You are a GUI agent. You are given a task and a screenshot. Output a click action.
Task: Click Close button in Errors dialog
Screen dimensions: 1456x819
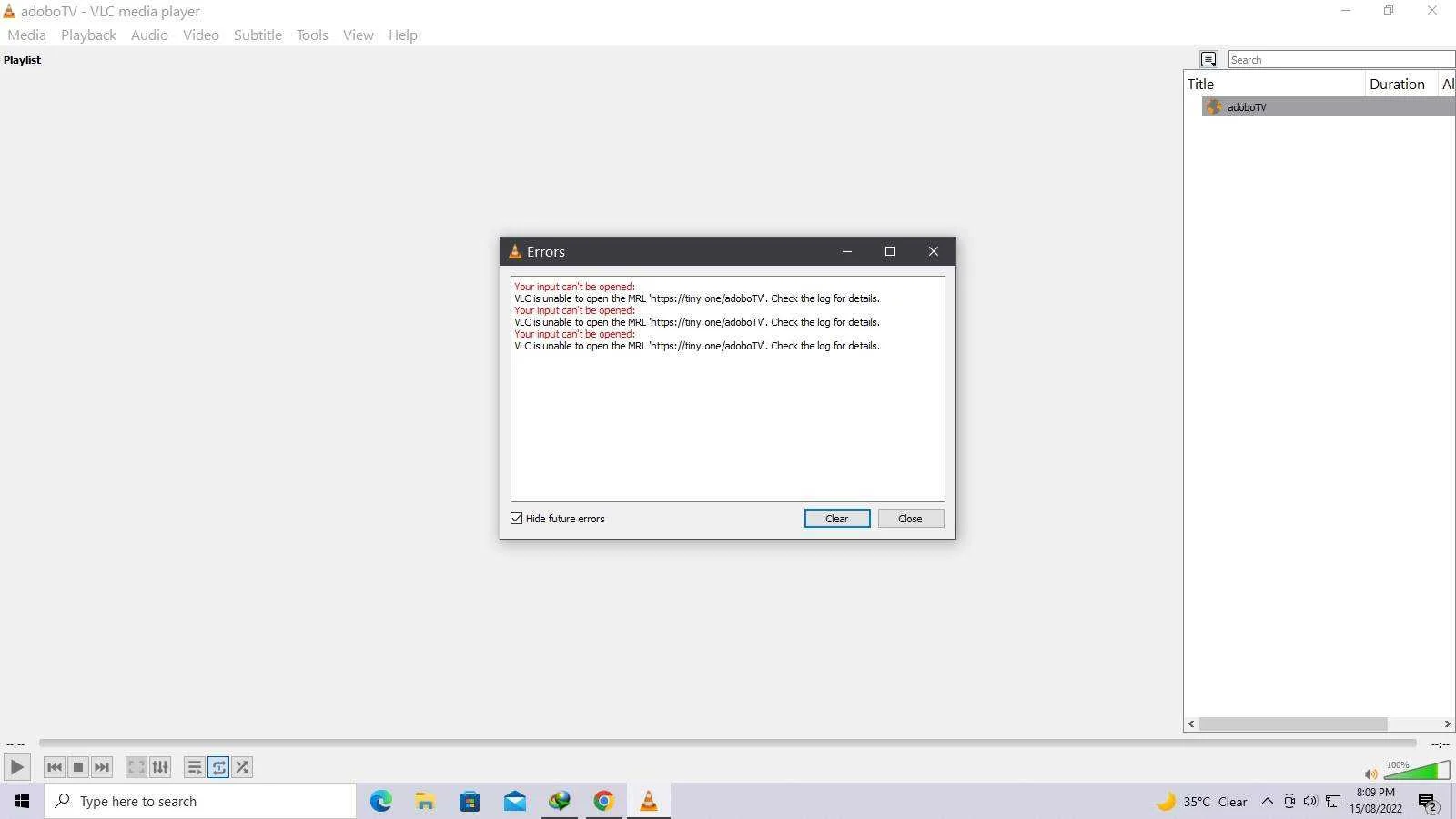(910, 519)
